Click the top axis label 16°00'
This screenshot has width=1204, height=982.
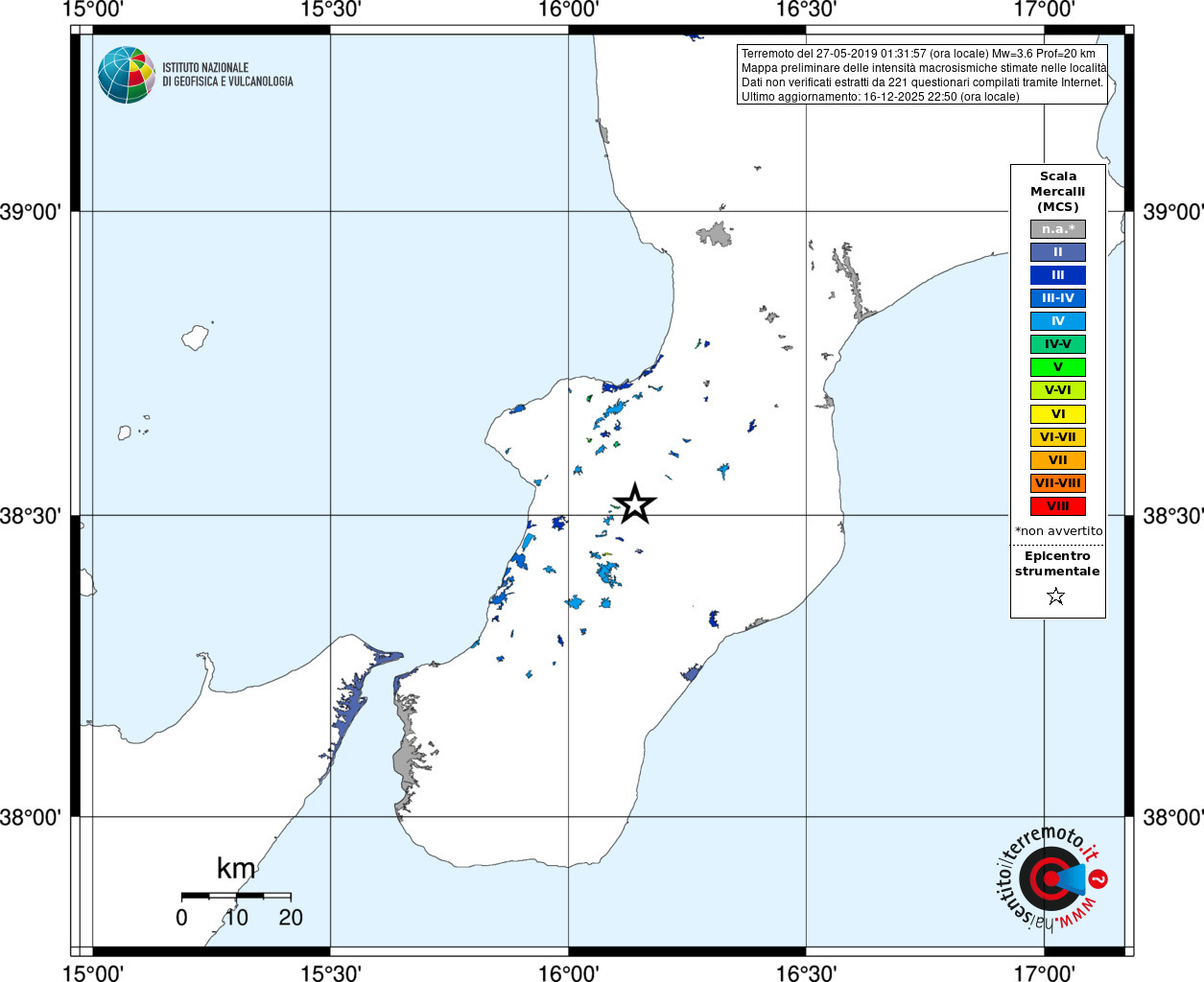coord(568,10)
